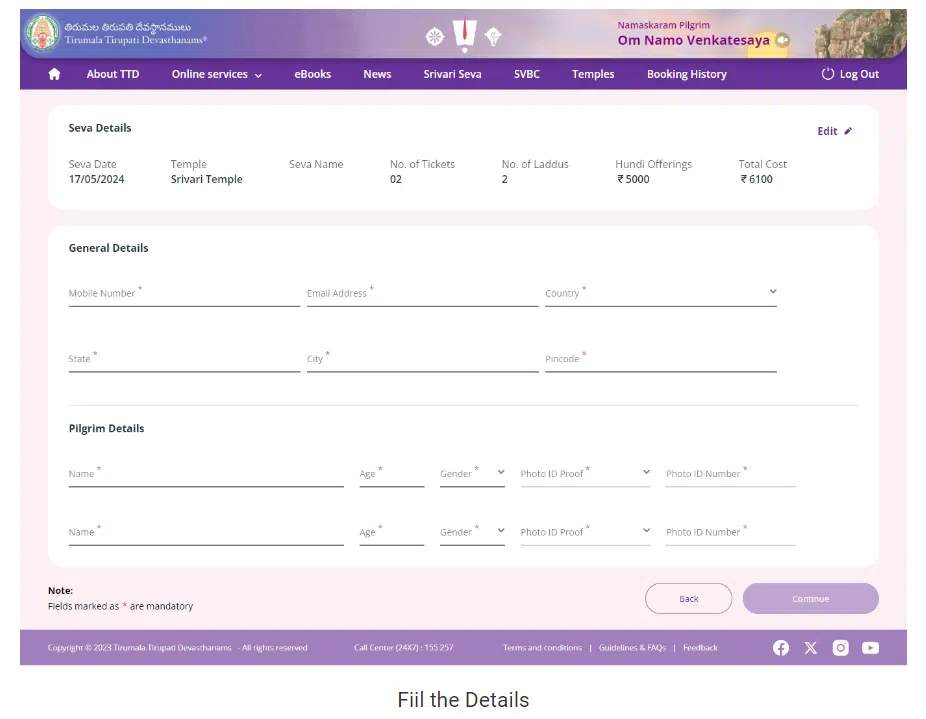Focus the first pilgrim Name field
The width and height of the screenshot is (926, 719).
click(x=206, y=474)
